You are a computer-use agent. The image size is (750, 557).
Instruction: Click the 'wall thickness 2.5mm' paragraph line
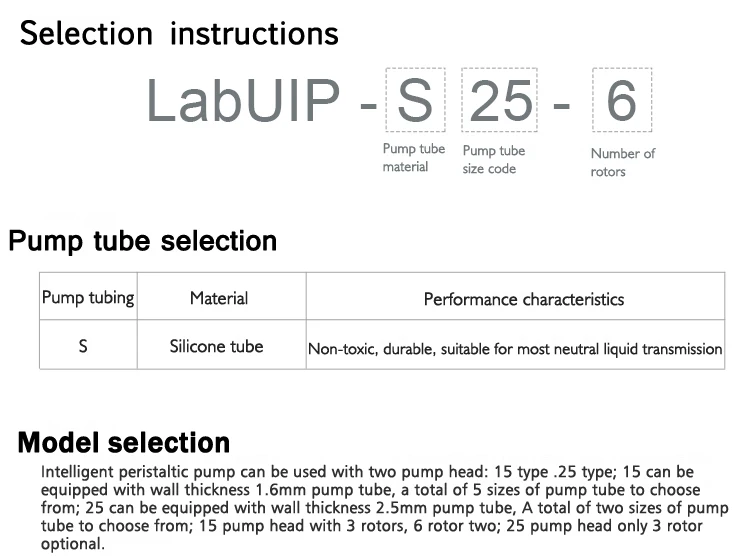coord(385,508)
